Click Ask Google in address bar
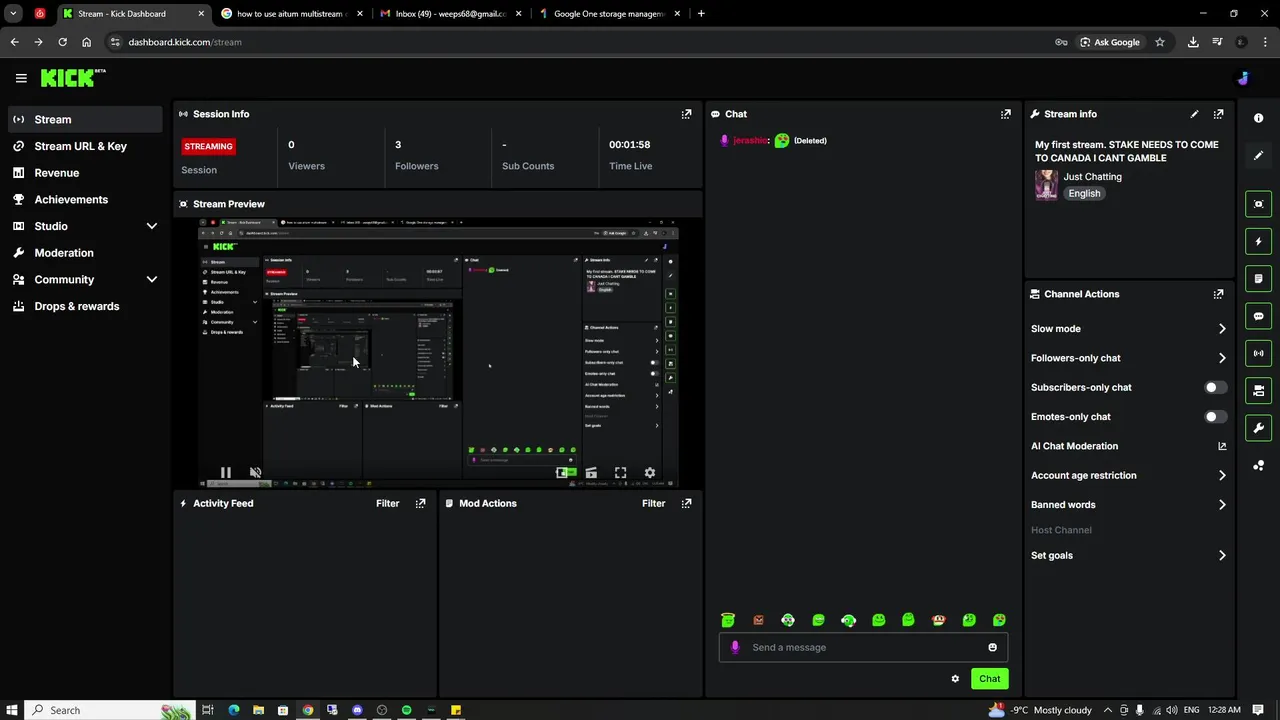Screen dimensions: 1280x720 [x=1110, y=42]
